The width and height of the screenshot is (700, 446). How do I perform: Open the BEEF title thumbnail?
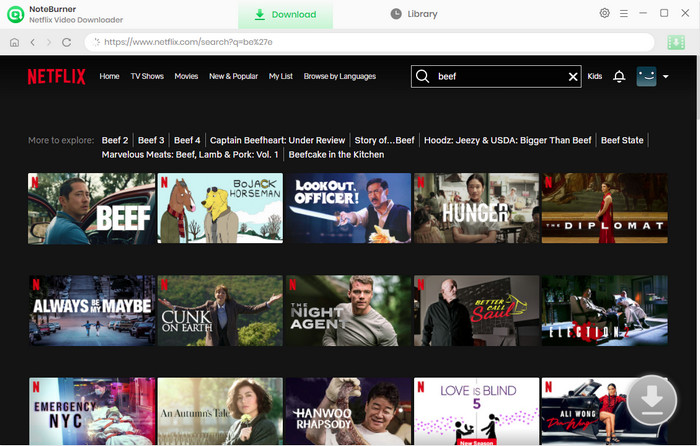pyautogui.click(x=92, y=208)
